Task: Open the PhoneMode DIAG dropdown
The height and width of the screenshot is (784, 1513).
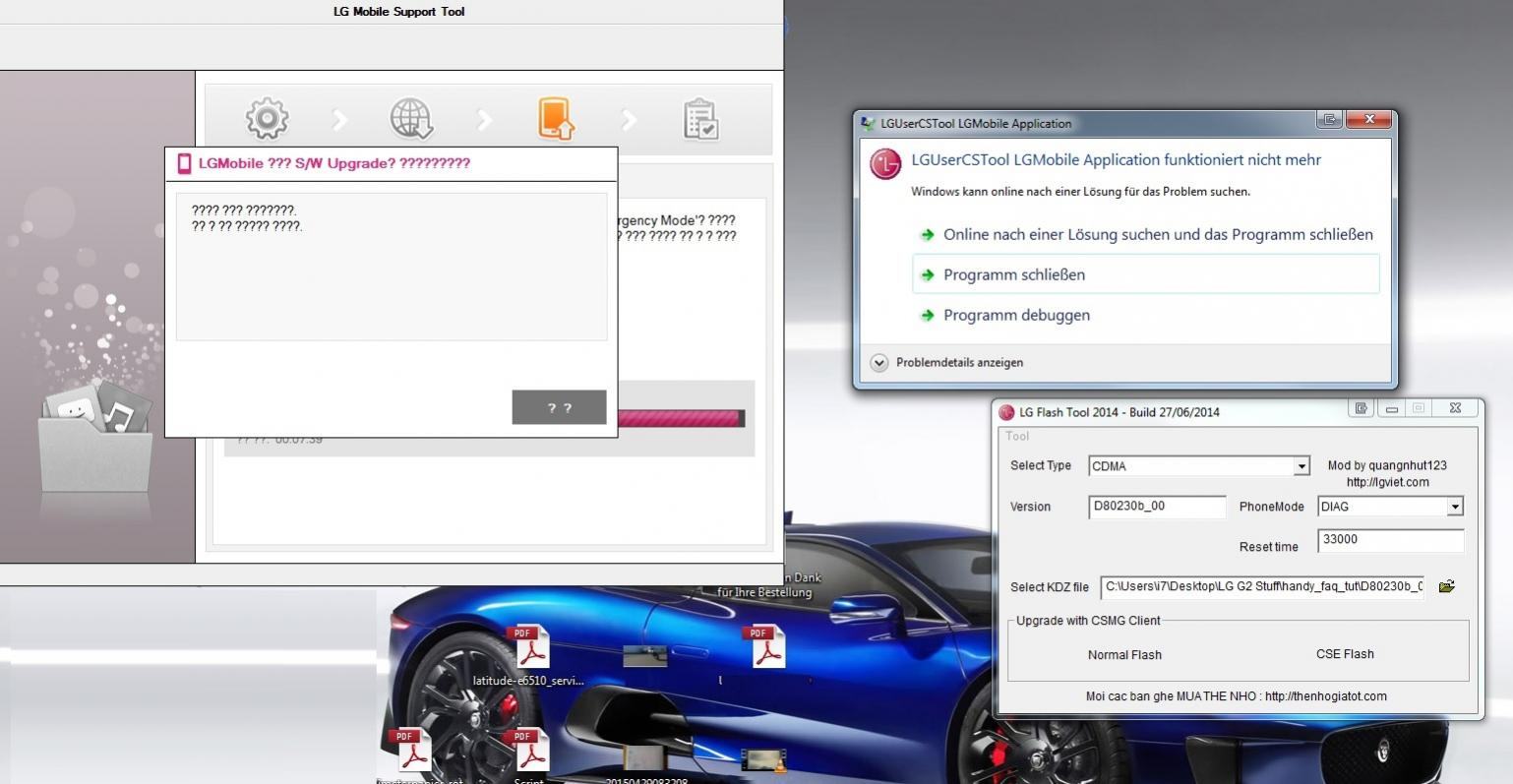Action: tap(1455, 507)
